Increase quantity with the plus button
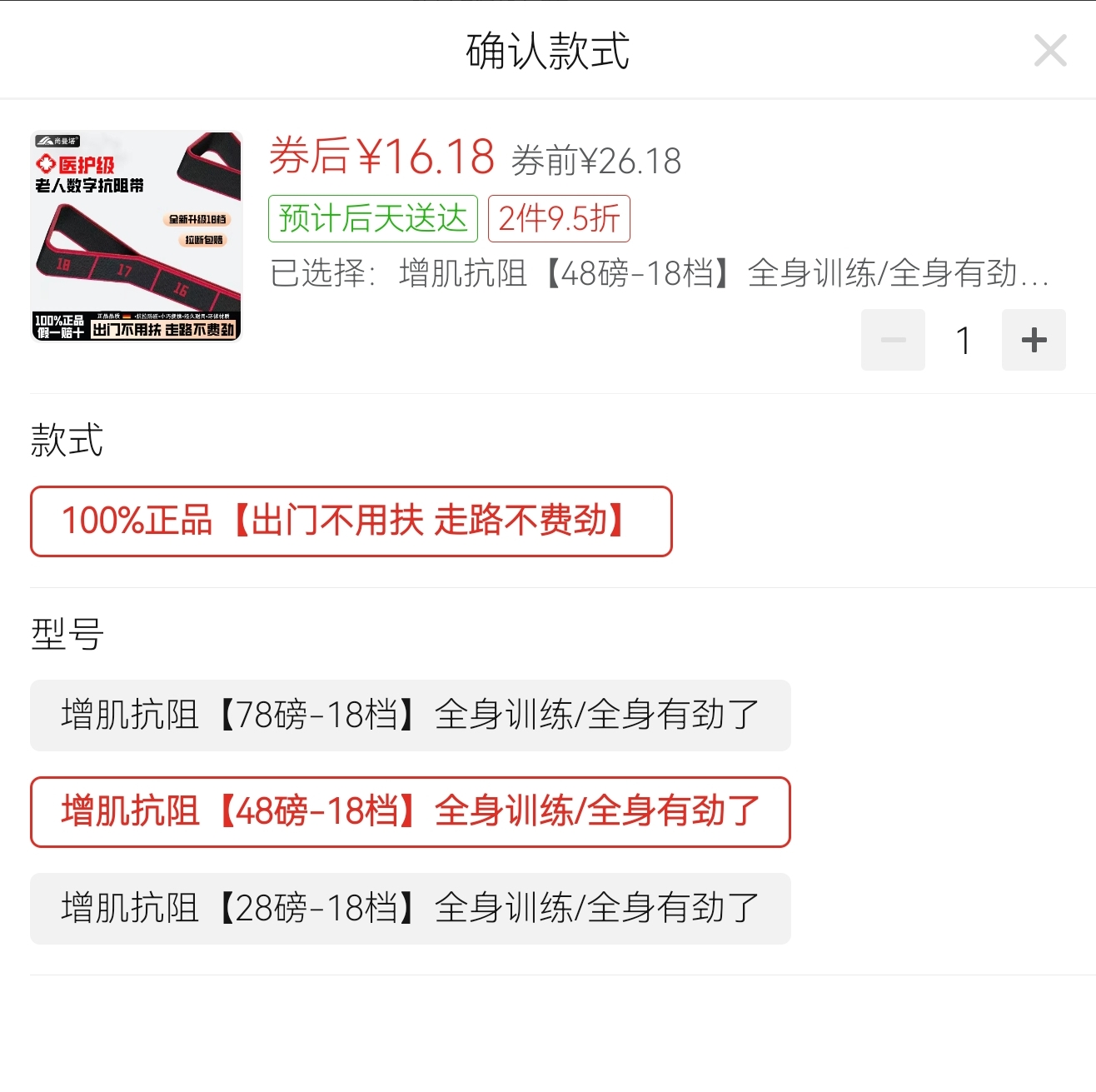Viewport: 1096px width, 1092px height. [x=1034, y=340]
